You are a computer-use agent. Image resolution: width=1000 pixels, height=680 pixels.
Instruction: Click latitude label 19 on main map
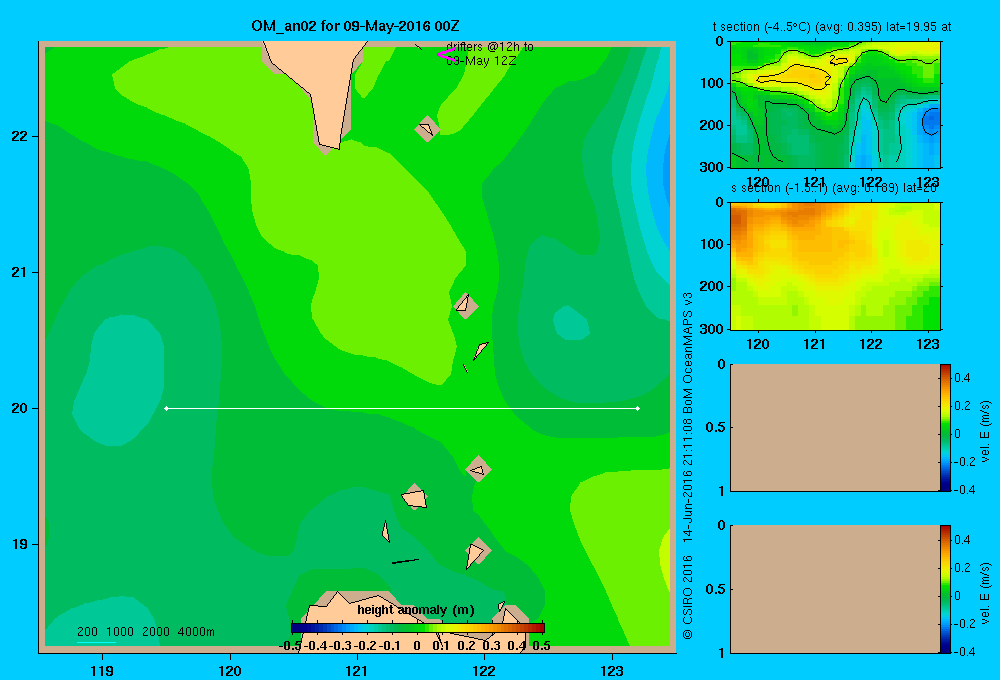(x=19, y=544)
